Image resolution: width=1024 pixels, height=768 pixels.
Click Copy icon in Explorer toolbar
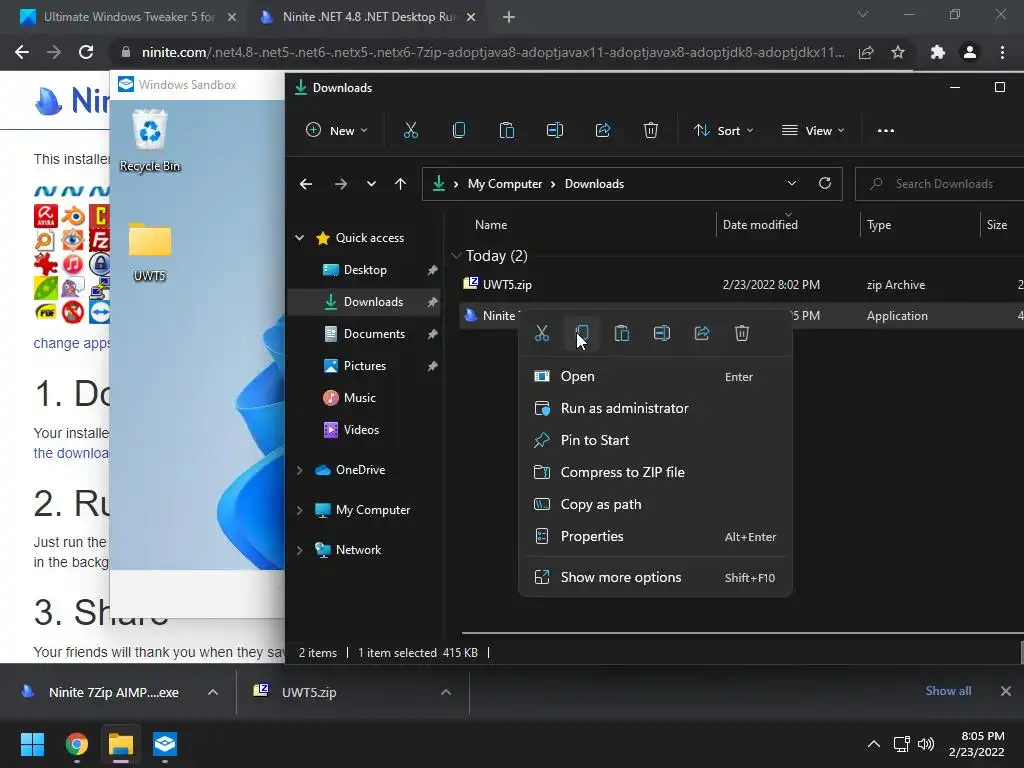(x=459, y=131)
